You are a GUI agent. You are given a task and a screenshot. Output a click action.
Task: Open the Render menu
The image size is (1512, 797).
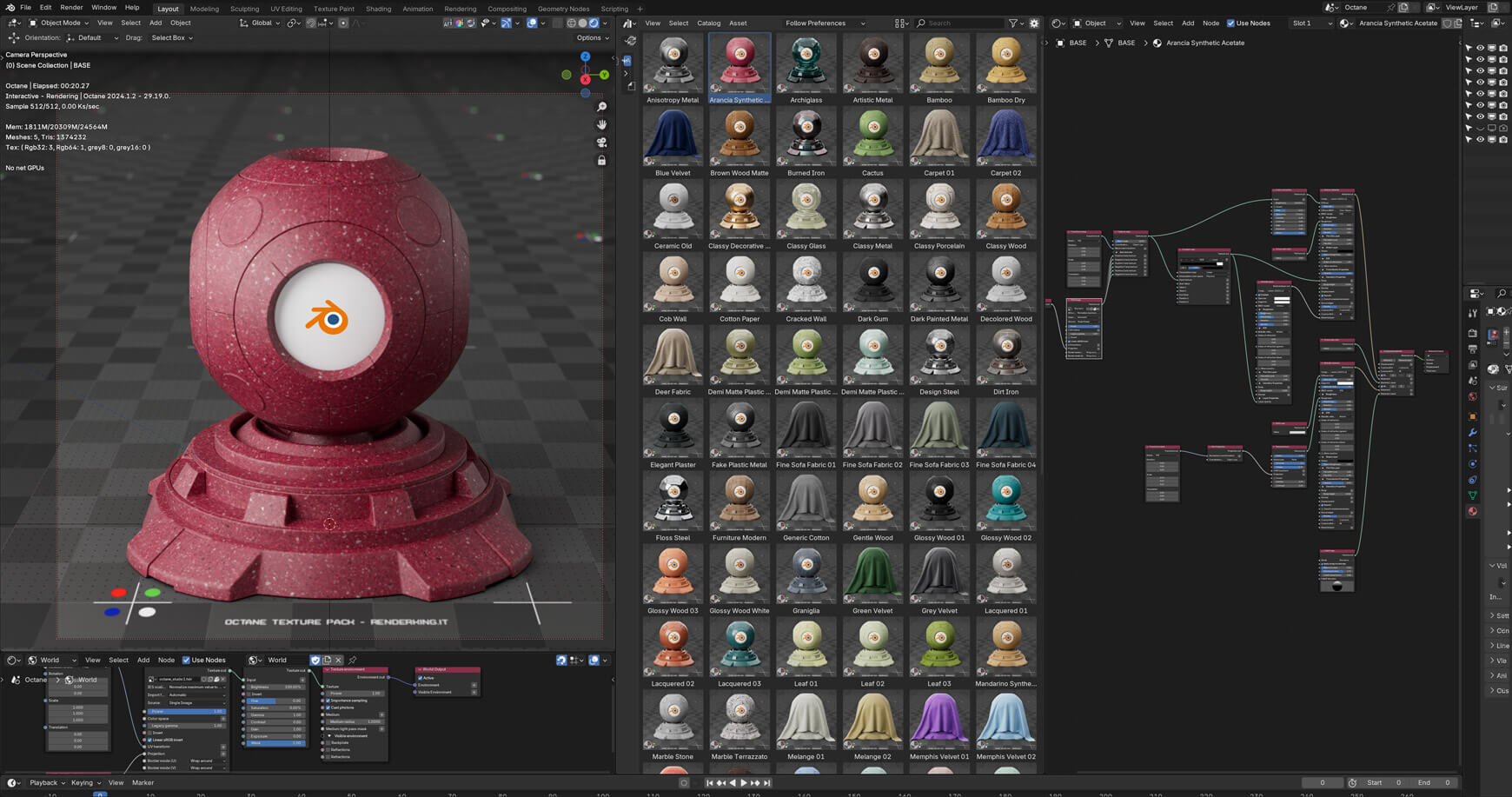pos(71,7)
